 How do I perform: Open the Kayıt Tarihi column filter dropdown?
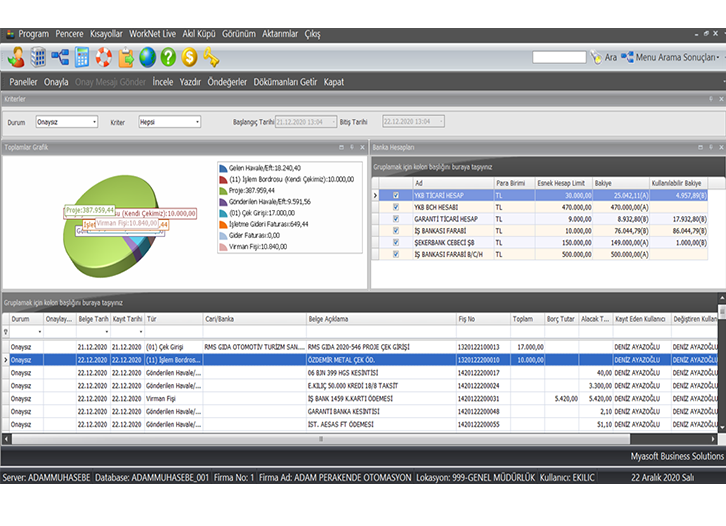click(141, 332)
